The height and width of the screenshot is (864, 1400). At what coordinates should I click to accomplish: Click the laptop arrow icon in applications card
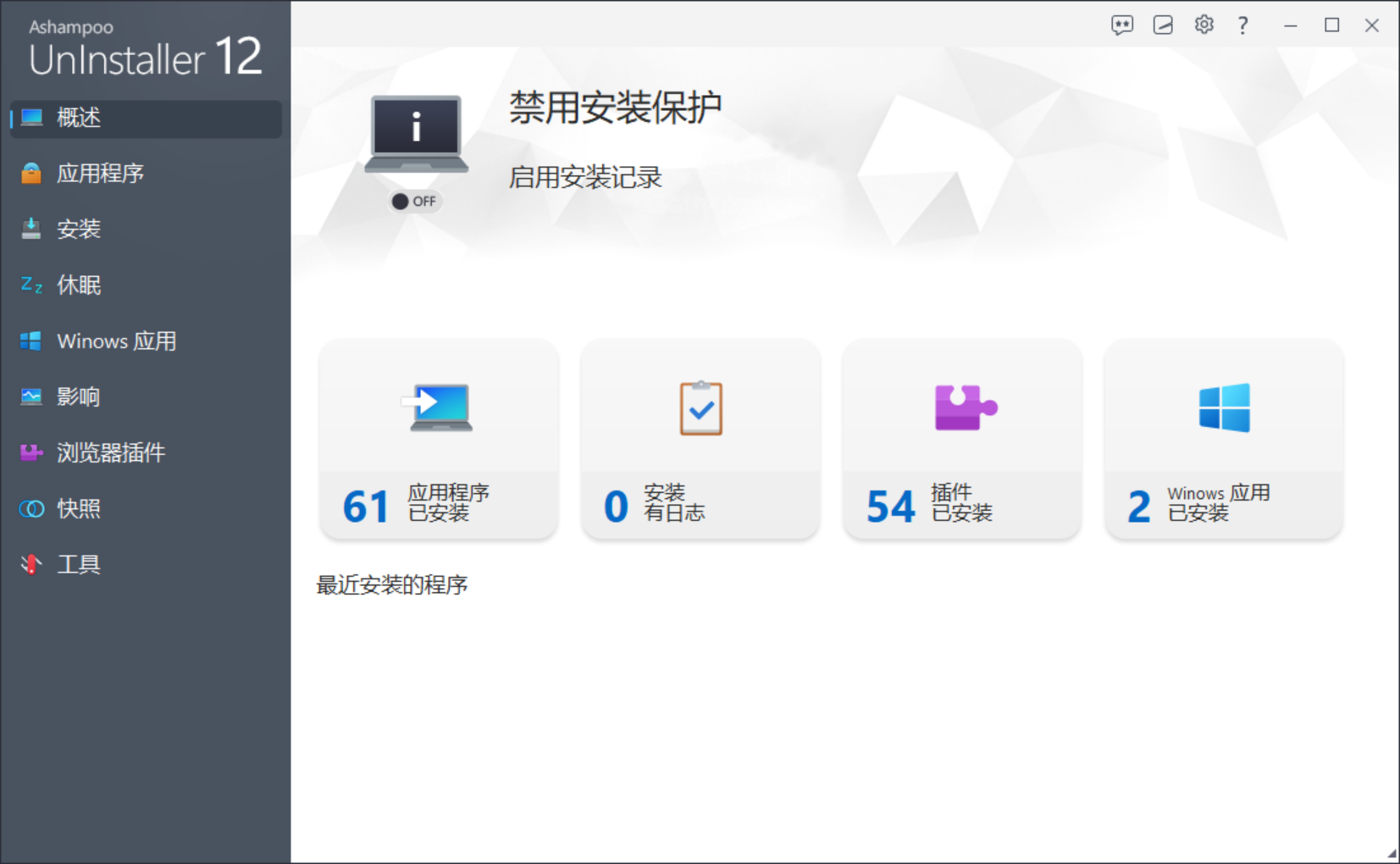click(438, 408)
